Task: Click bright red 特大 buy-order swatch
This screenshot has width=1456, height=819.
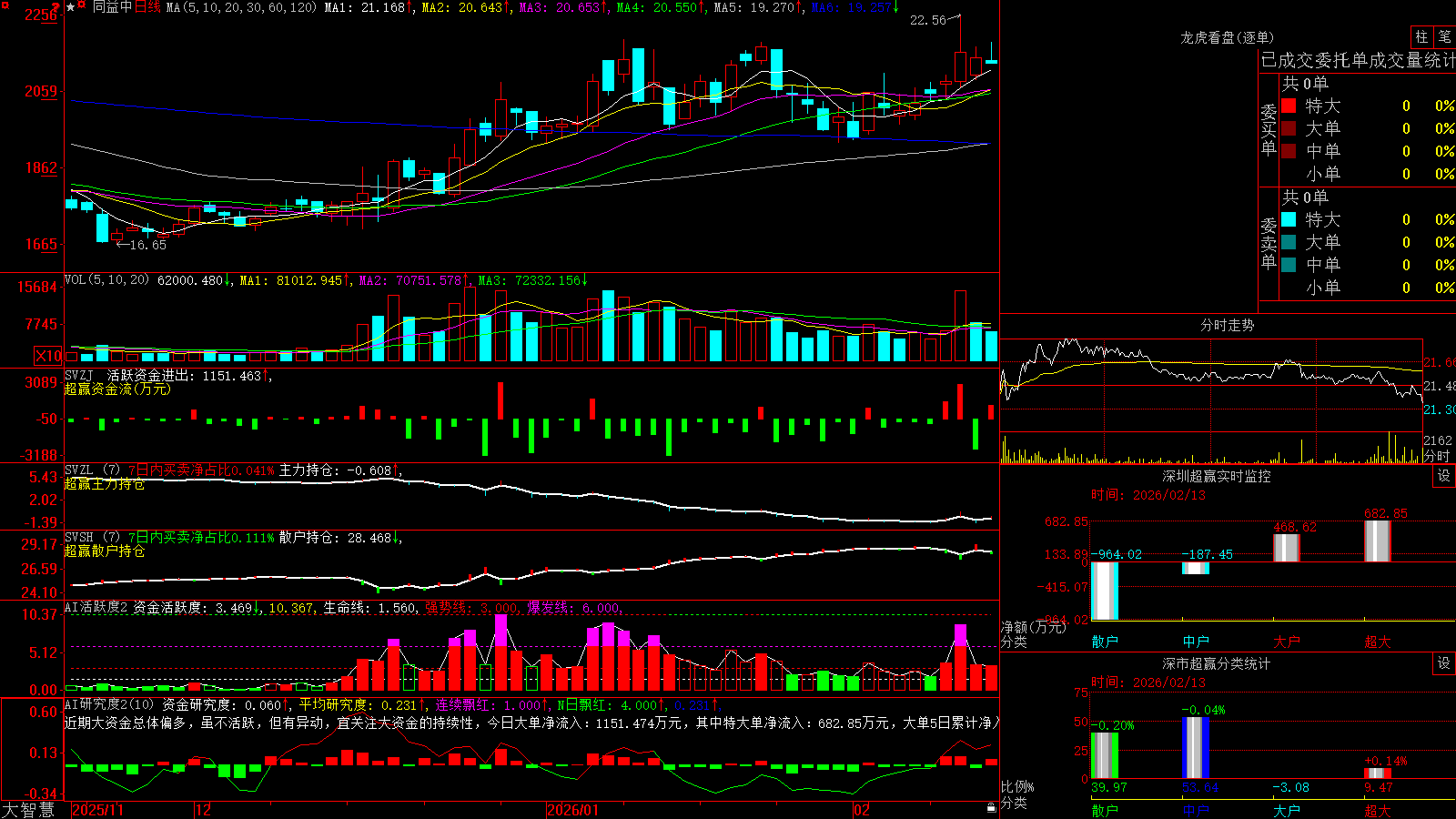Action: 1289,106
